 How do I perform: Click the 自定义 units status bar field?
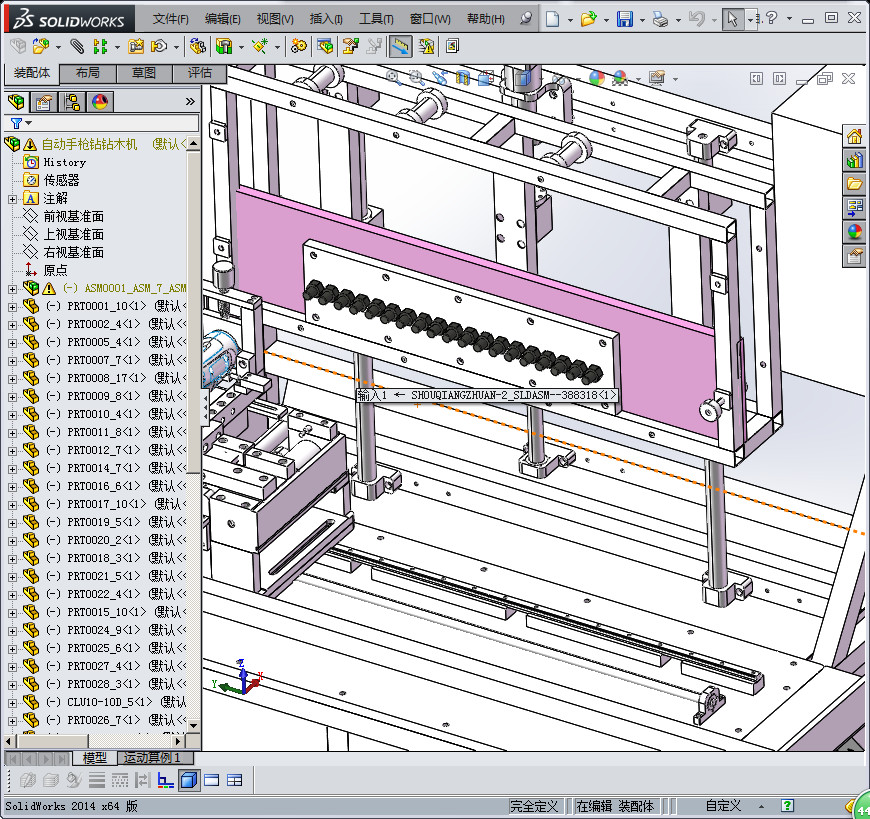(x=722, y=806)
